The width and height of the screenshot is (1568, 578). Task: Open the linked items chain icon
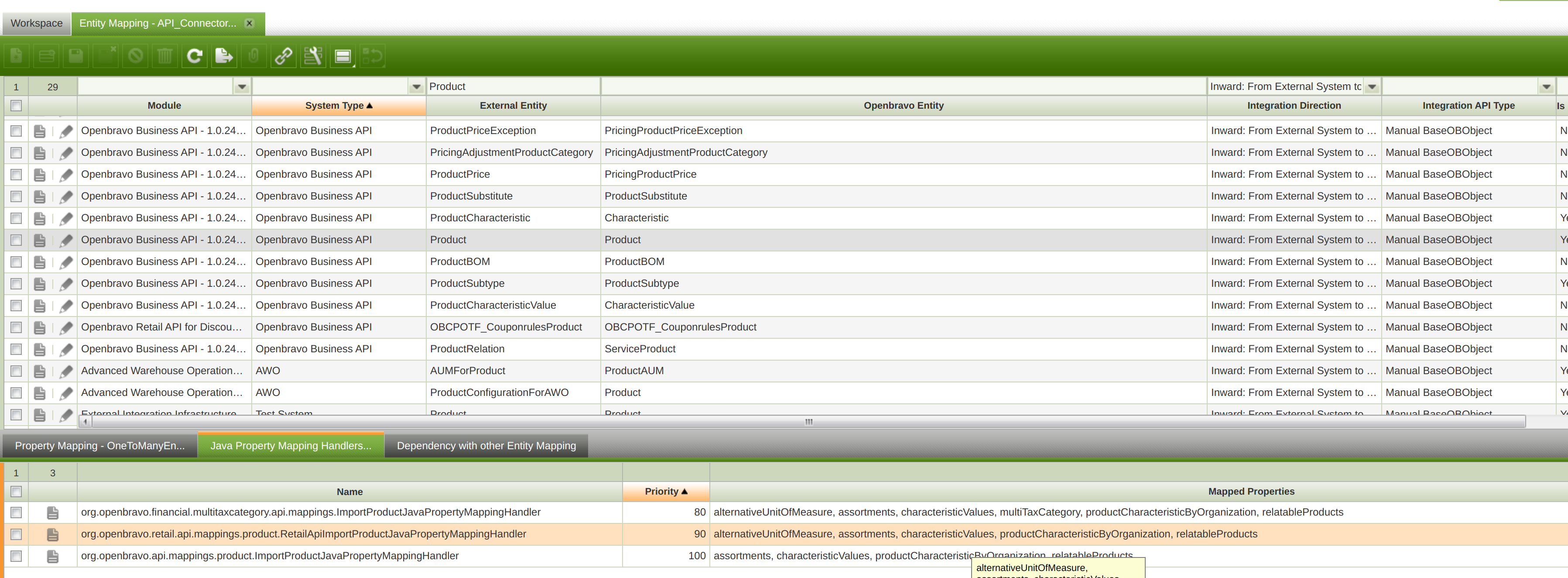click(x=283, y=56)
